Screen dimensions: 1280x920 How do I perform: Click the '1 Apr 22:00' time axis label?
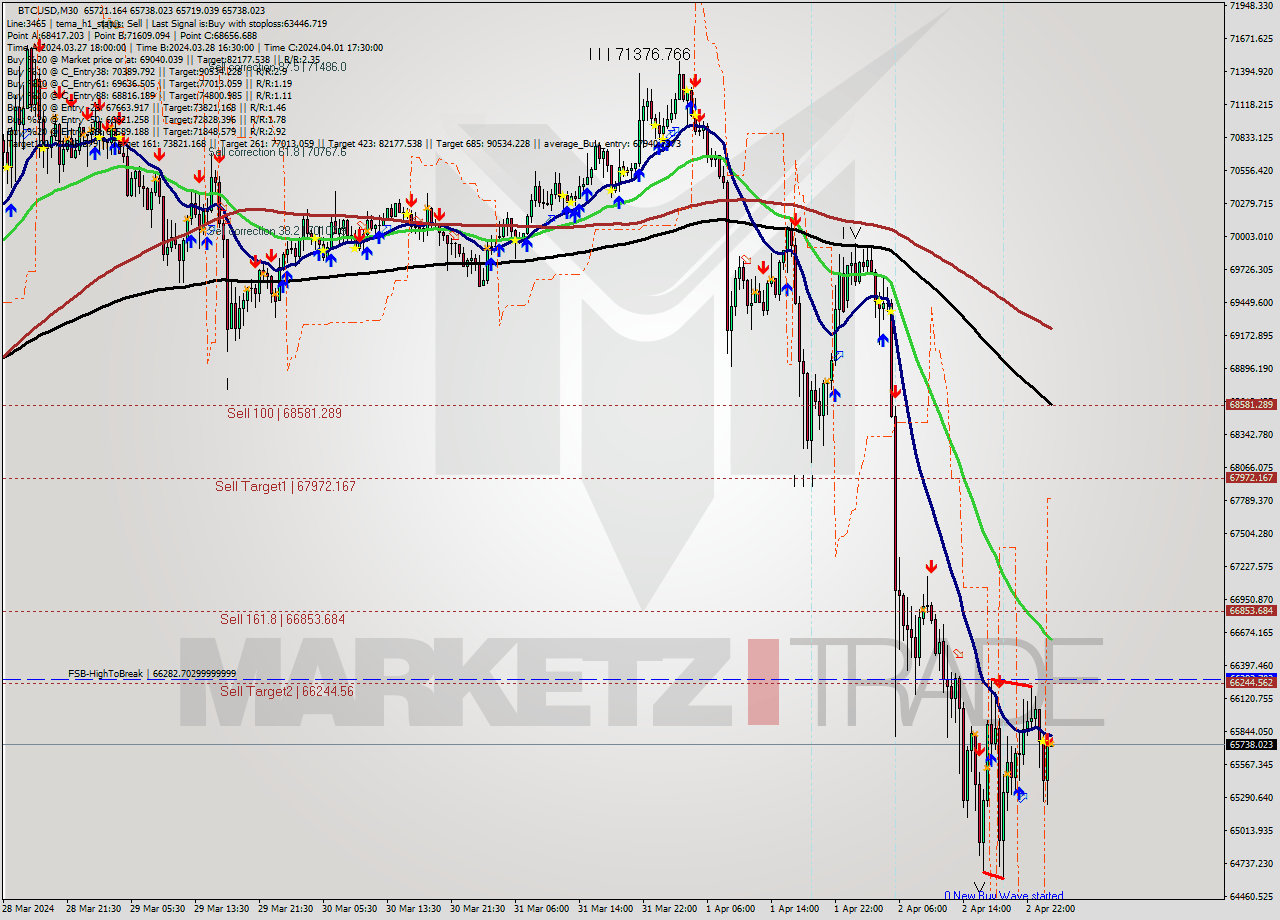861,909
